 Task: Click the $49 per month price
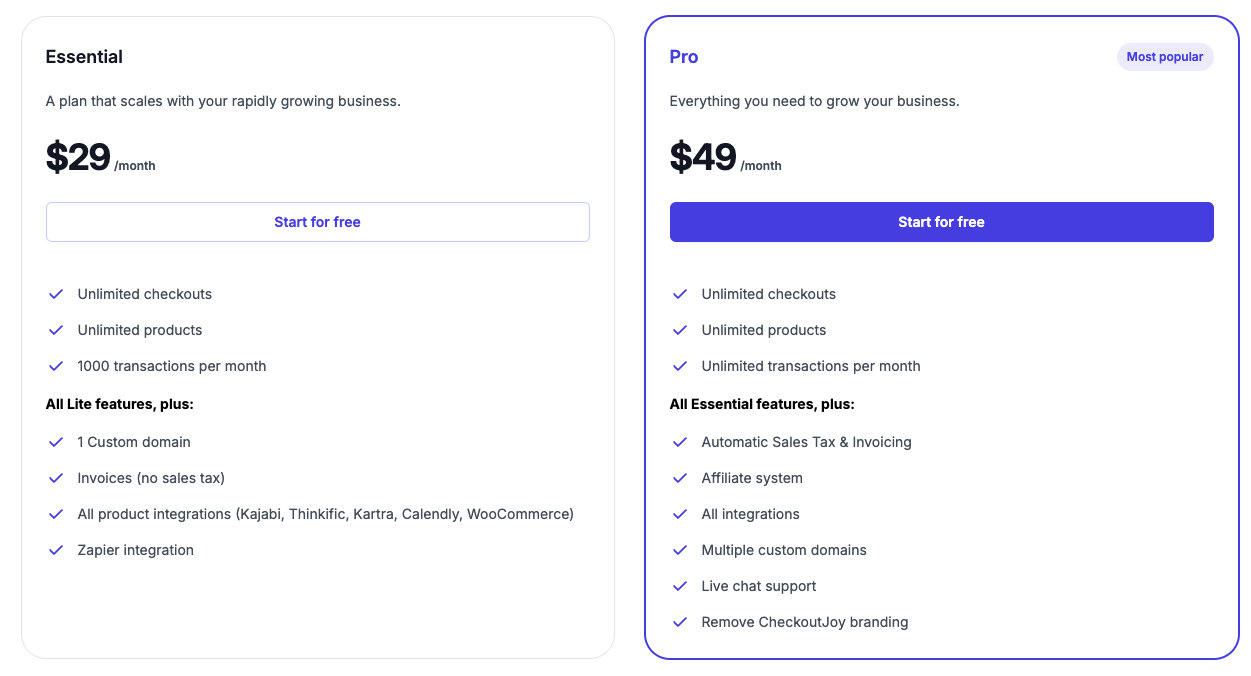[x=725, y=158]
